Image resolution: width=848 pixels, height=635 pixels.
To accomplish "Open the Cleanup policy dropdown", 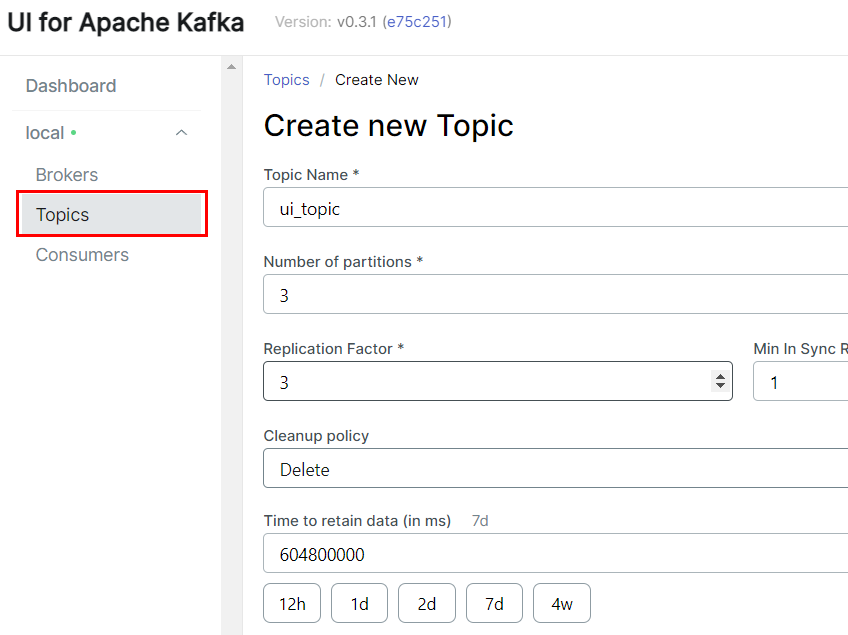I will [x=555, y=468].
